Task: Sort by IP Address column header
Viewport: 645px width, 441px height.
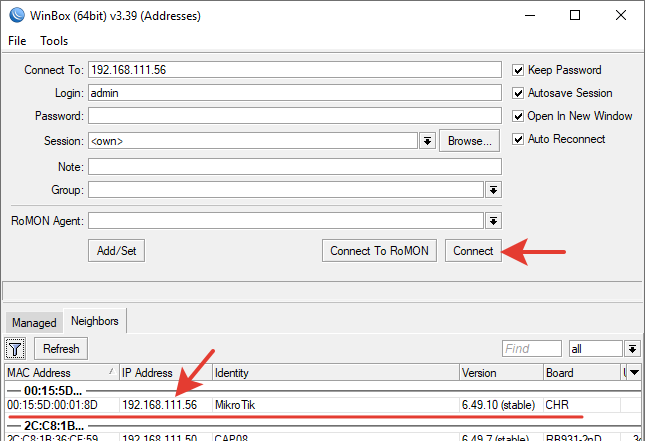Action: [166, 373]
